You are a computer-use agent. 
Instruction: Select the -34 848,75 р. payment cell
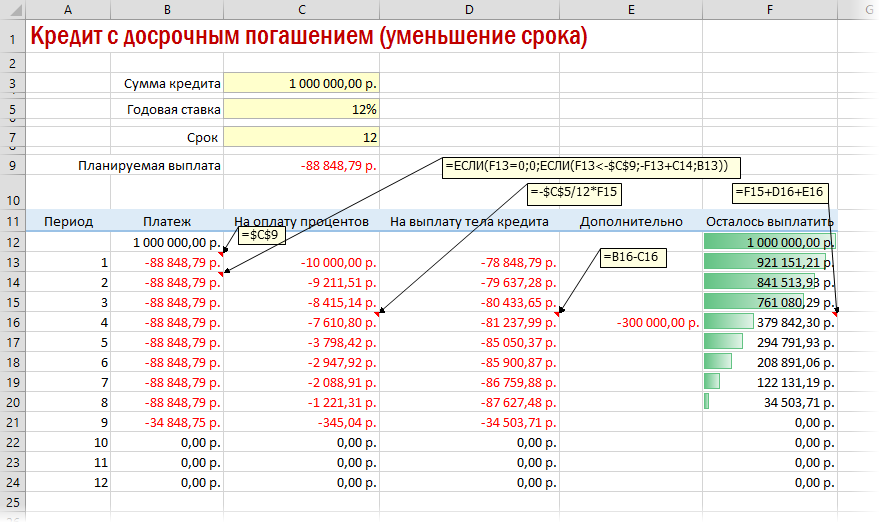point(166,422)
